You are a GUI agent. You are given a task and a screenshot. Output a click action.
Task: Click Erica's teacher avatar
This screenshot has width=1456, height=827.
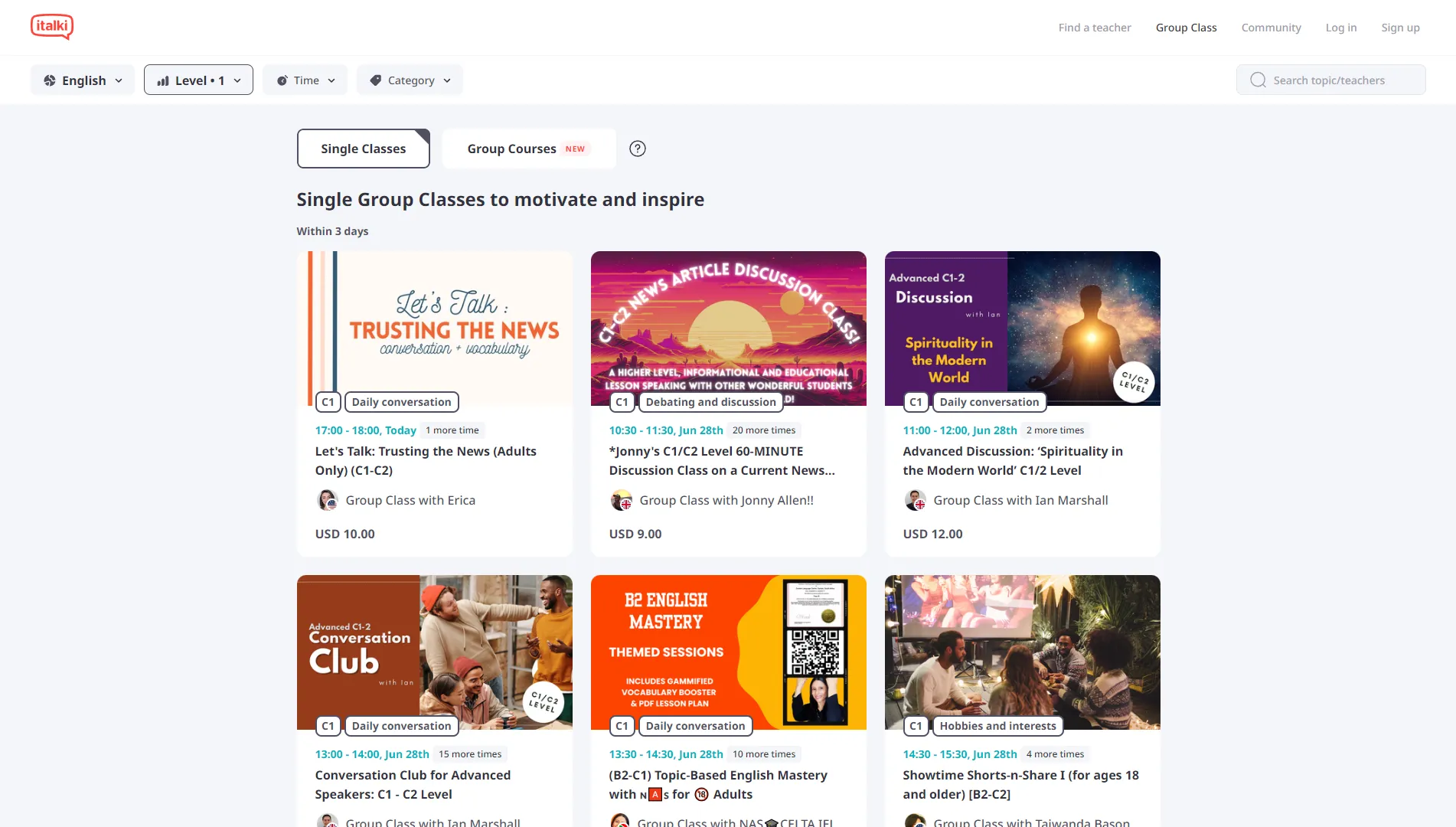click(328, 500)
